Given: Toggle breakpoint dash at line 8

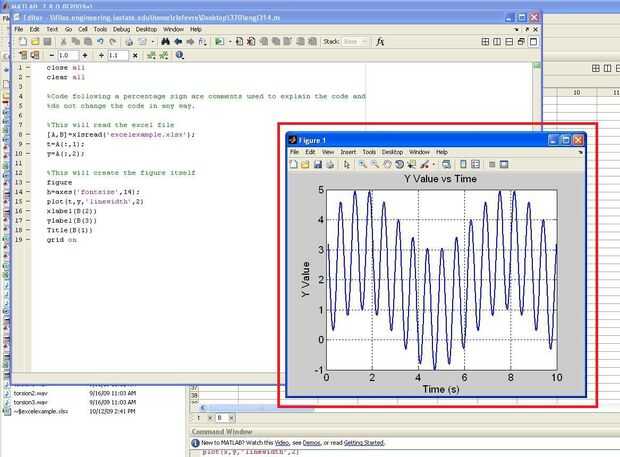Looking at the screenshot, I should point(28,134).
